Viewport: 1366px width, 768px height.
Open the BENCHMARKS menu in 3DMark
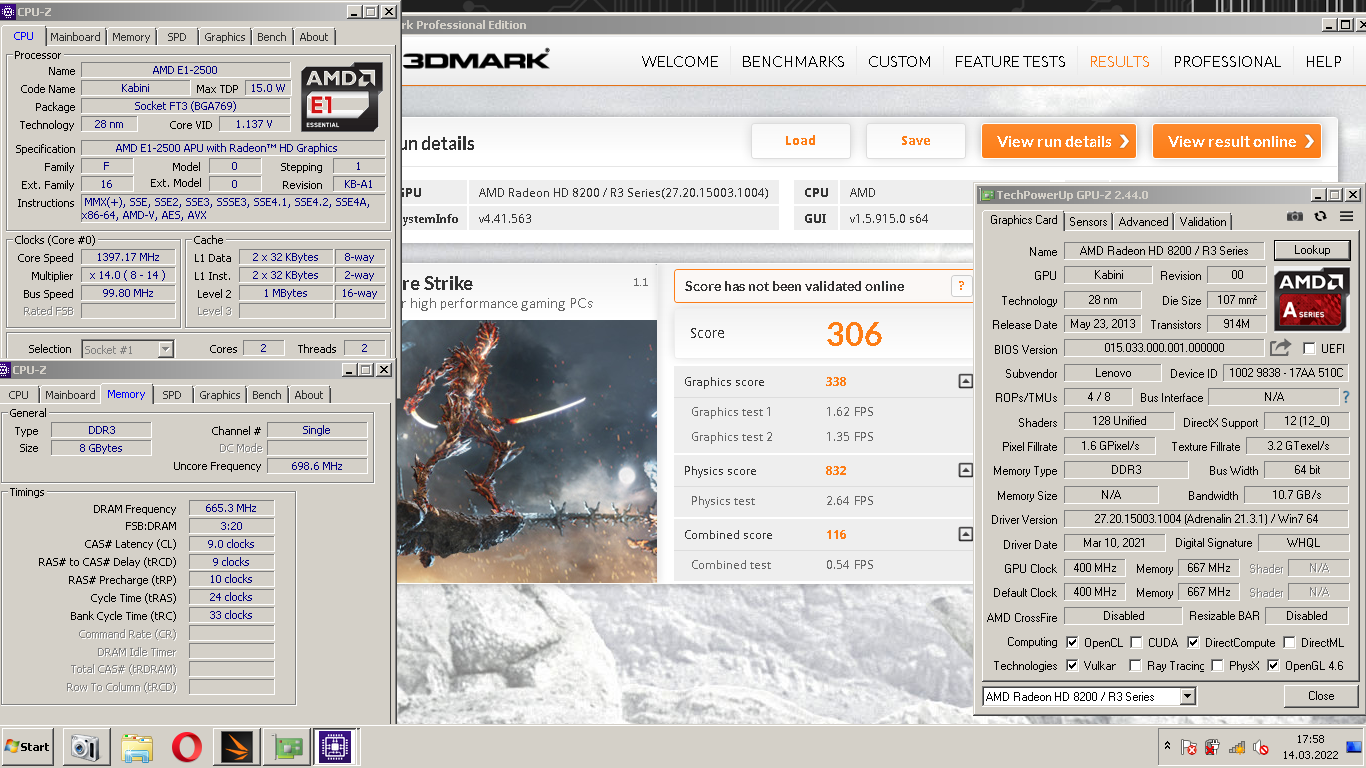(x=793, y=61)
